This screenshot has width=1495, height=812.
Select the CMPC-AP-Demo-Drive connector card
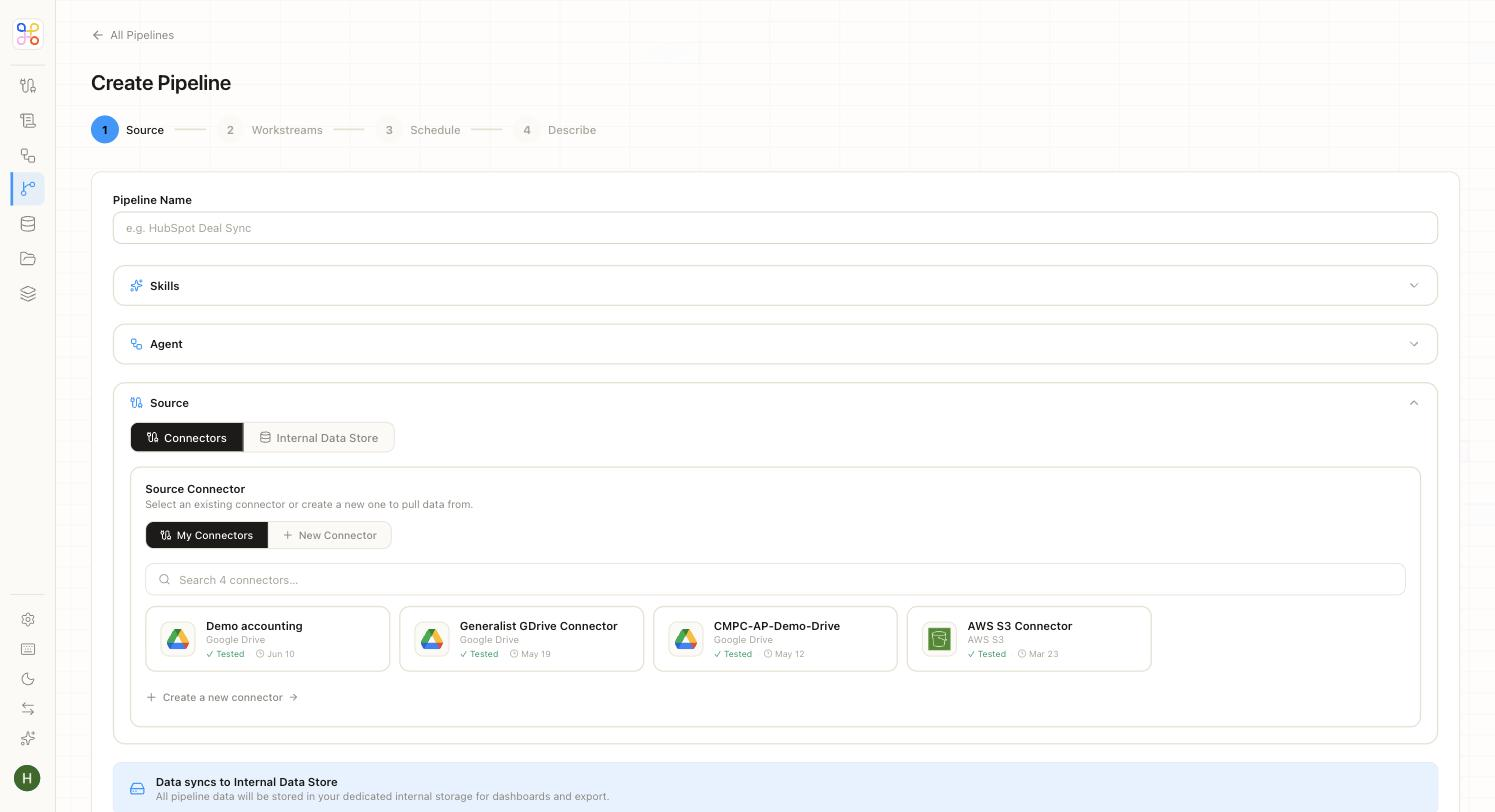[776, 639]
